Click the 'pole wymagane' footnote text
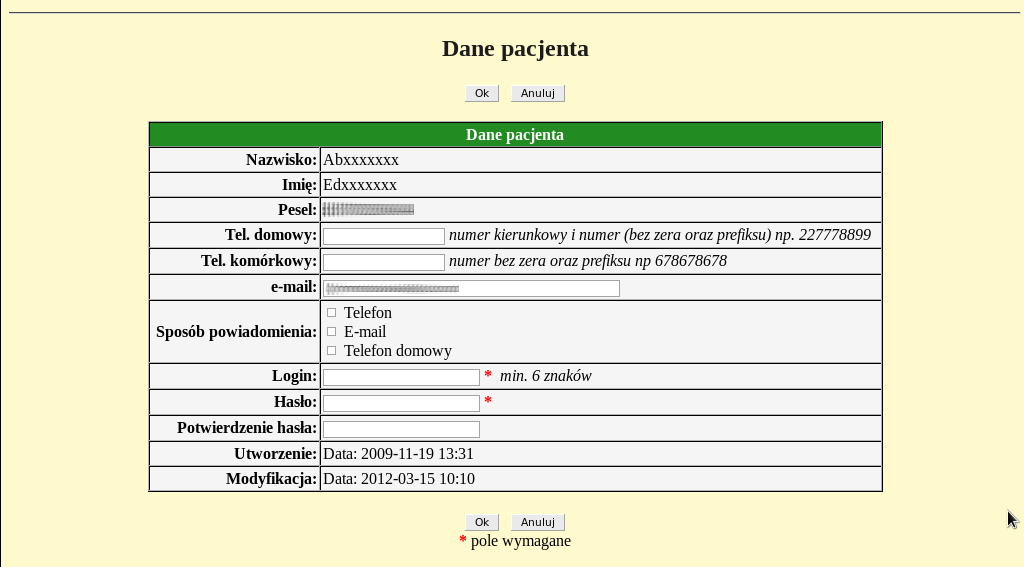The width and height of the screenshot is (1024, 567). click(520, 541)
